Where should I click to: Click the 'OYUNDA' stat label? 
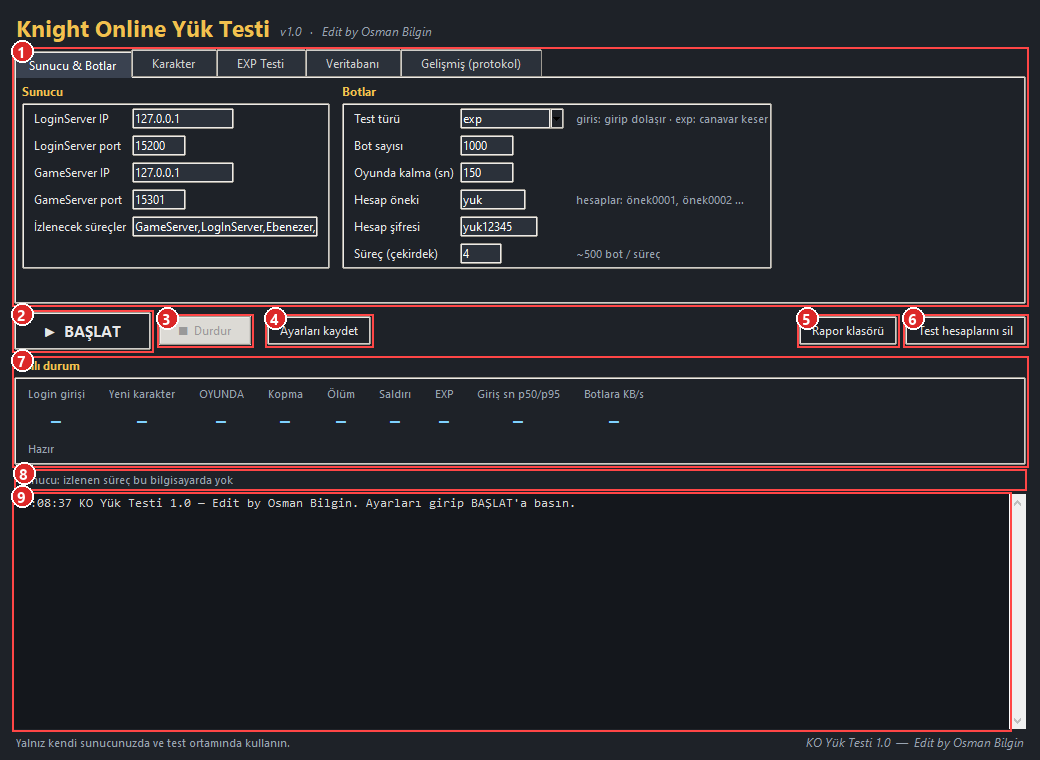tap(222, 394)
